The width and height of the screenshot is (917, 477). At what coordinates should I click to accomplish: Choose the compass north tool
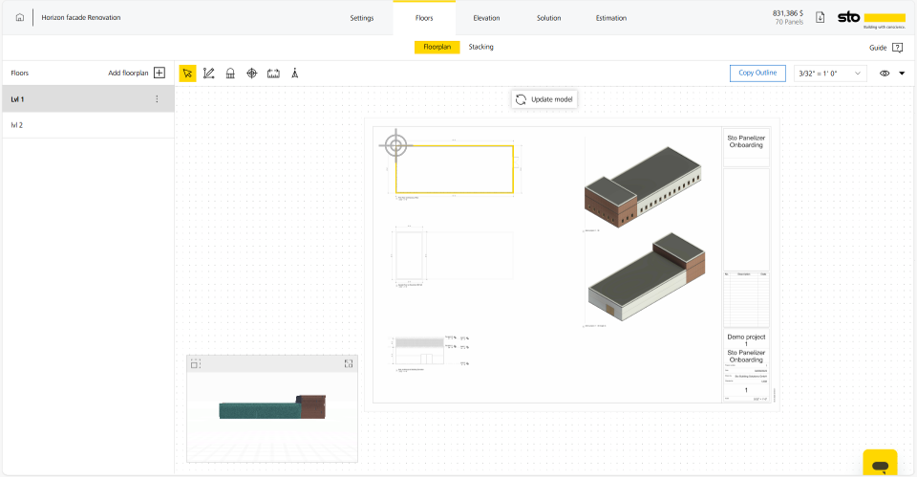click(x=295, y=73)
